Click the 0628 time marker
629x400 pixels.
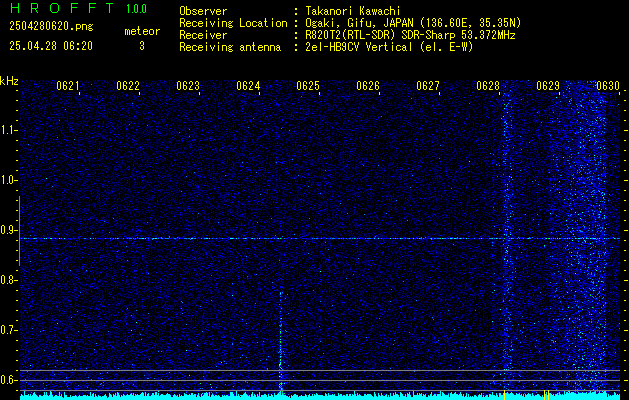(x=488, y=86)
